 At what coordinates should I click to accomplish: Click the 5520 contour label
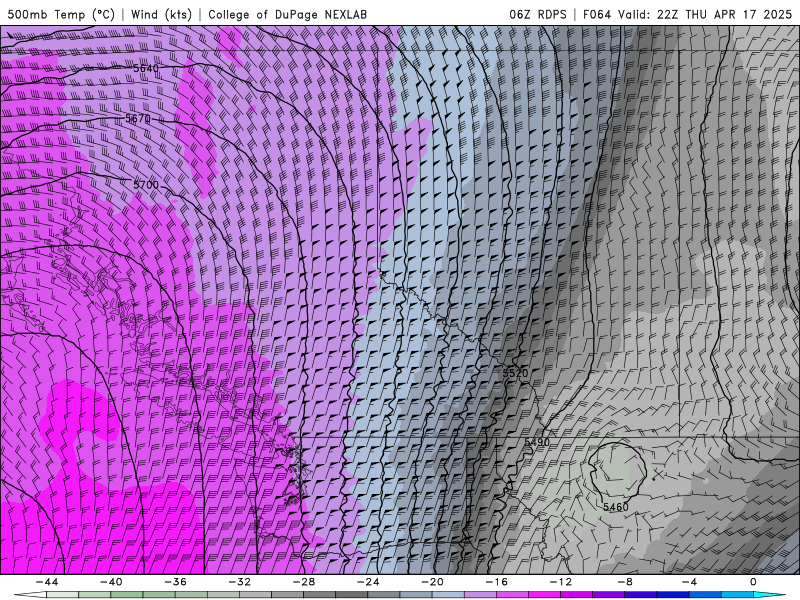515,373
